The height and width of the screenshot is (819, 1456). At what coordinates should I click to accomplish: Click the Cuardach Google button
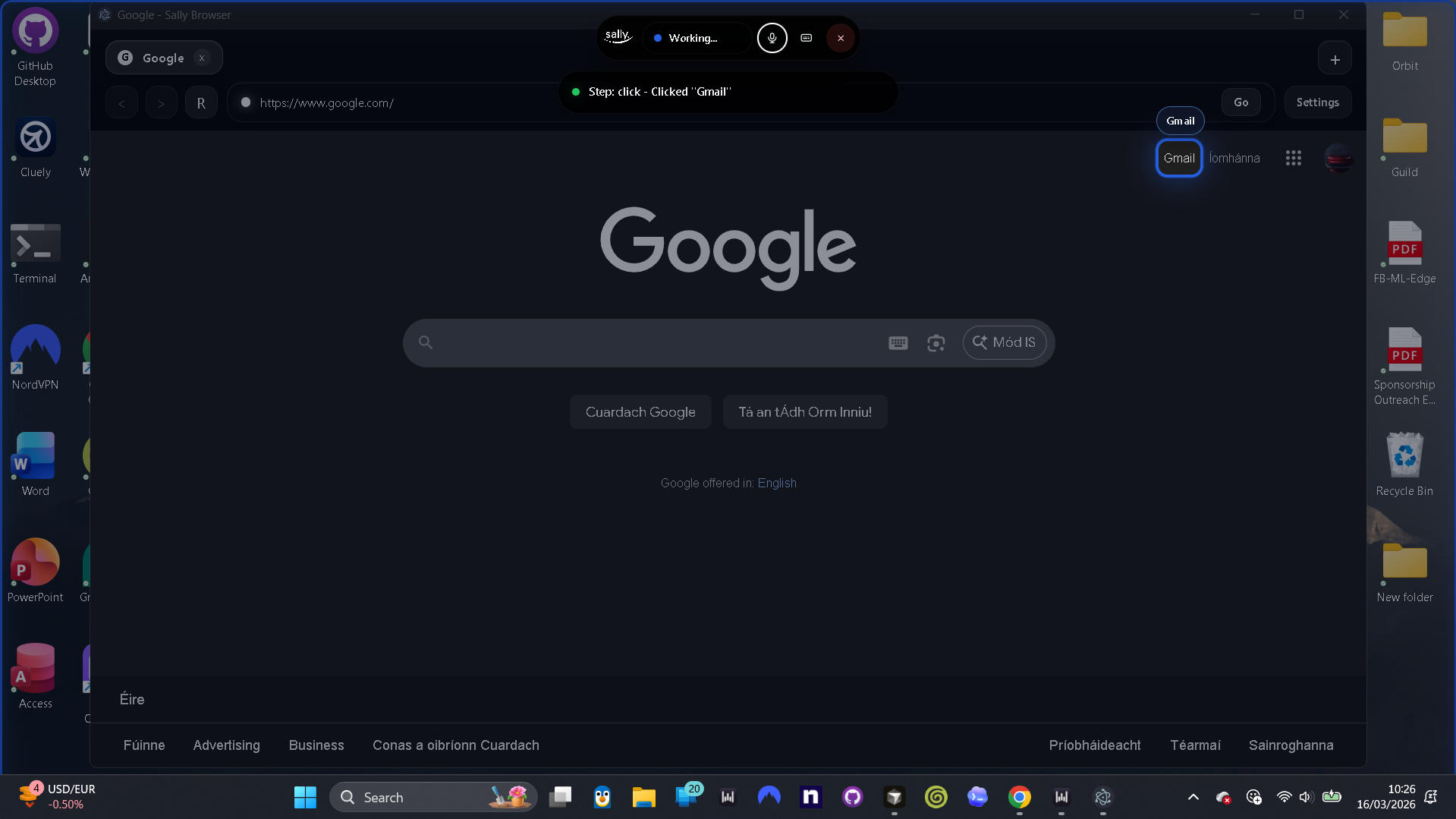tap(640, 412)
